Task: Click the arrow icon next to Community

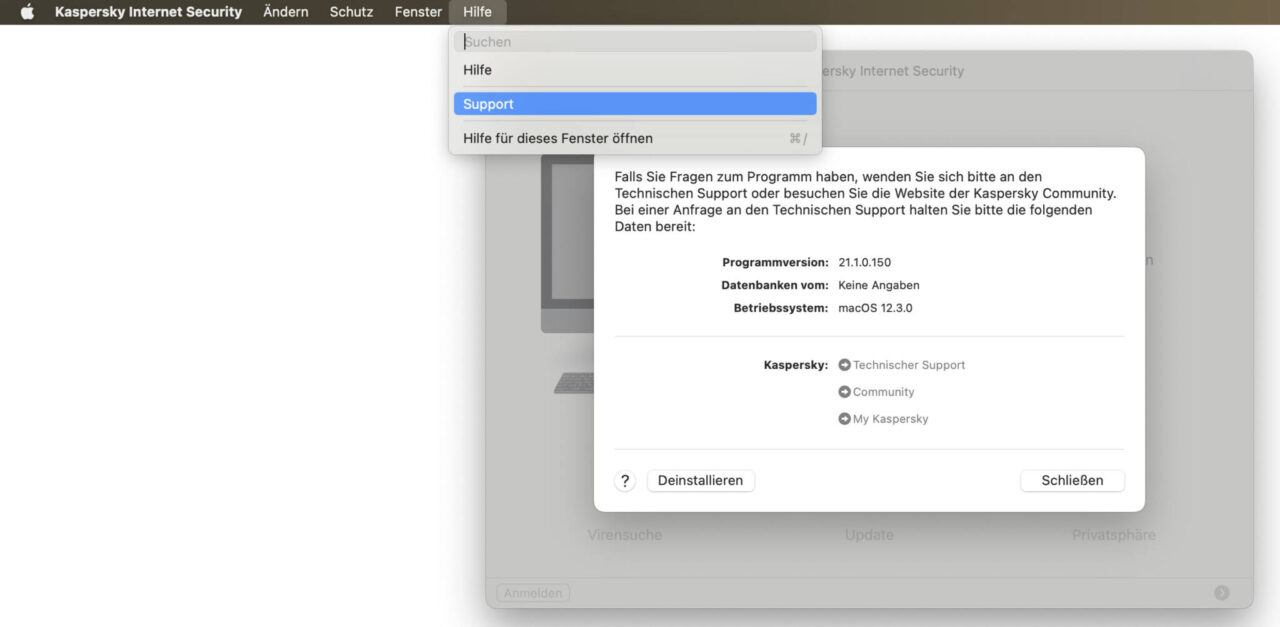Action: (x=844, y=391)
